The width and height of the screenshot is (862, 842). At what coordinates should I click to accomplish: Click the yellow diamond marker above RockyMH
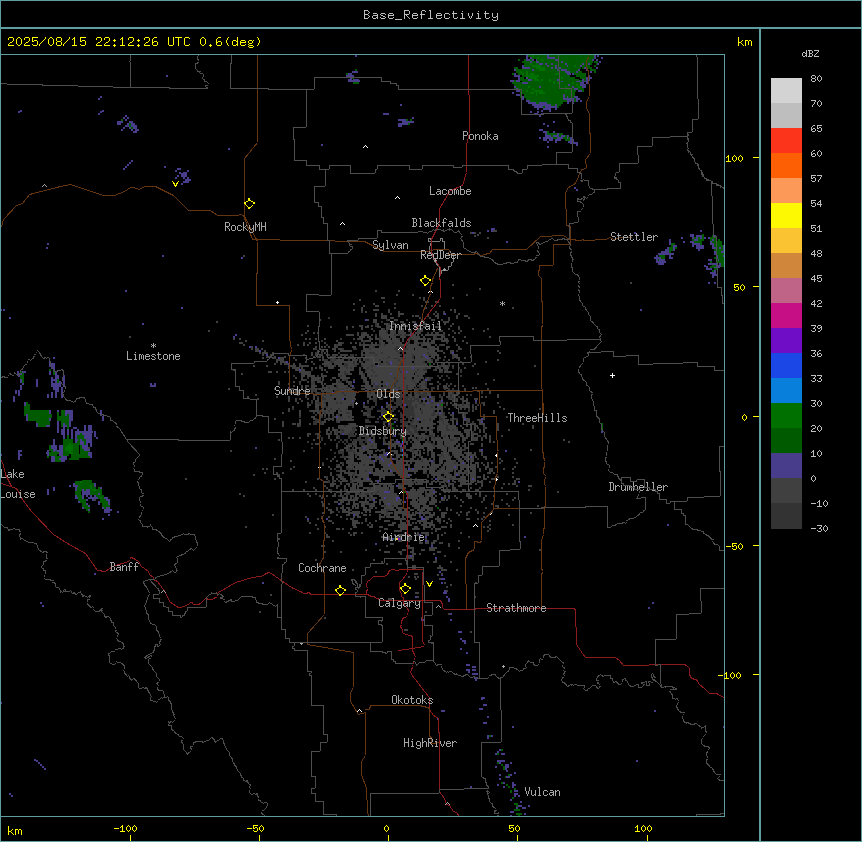click(x=250, y=204)
